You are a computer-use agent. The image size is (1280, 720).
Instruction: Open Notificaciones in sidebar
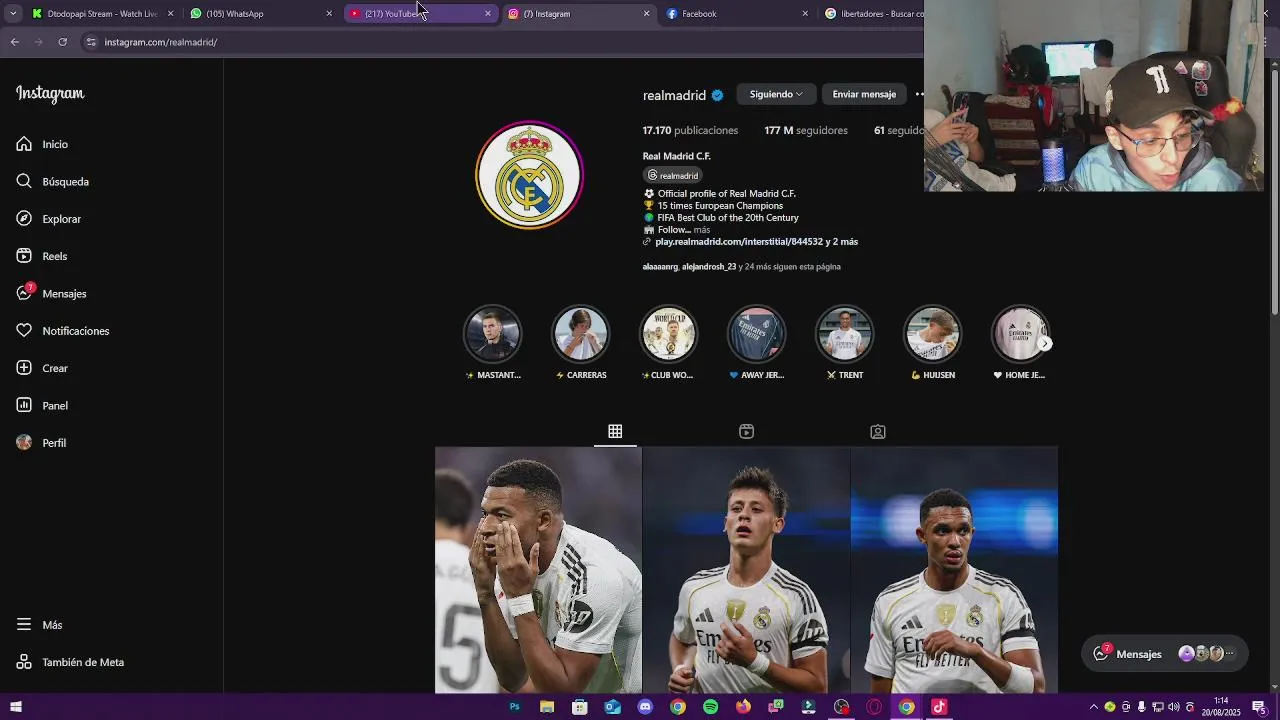(62, 331)
